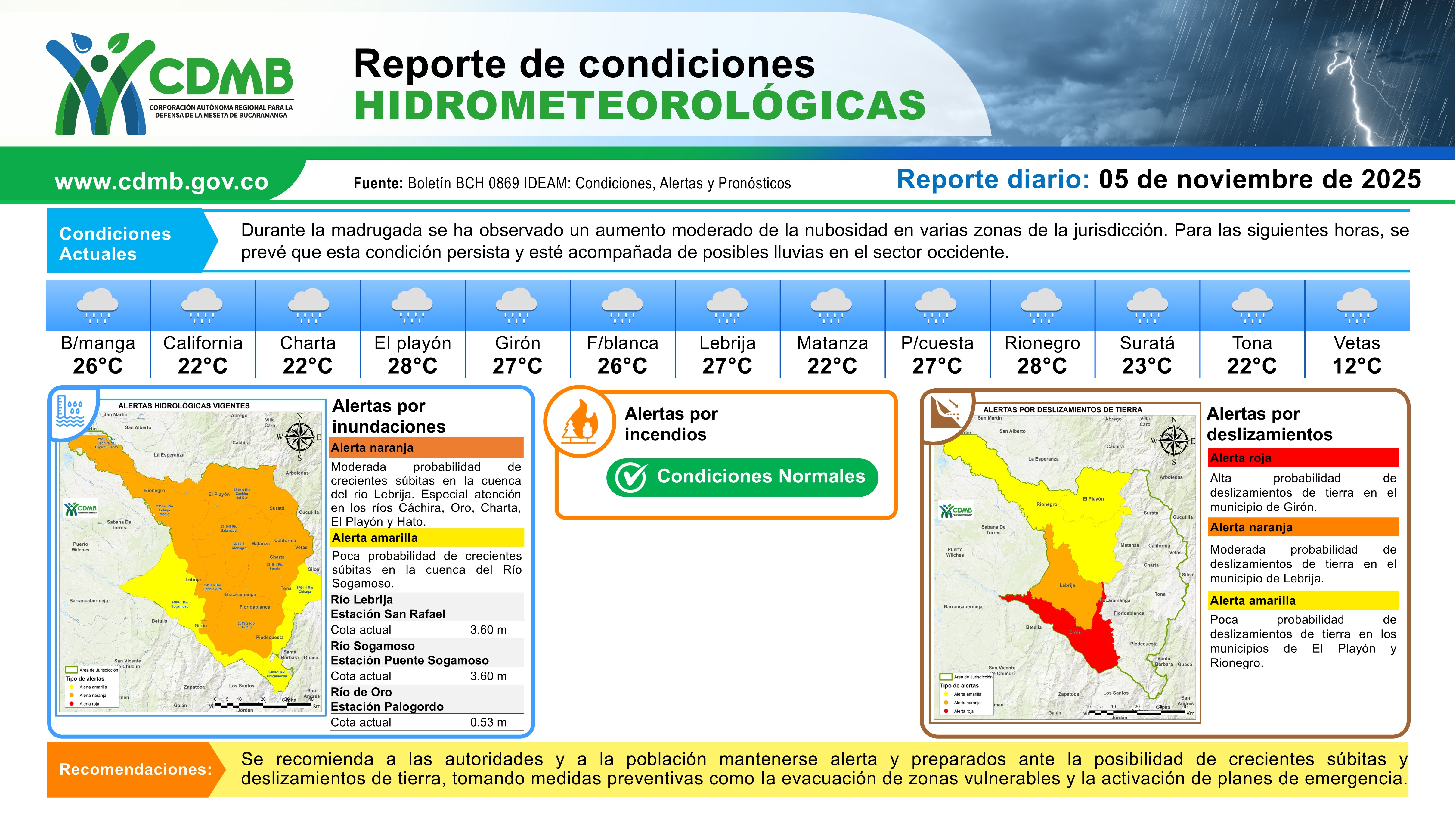Click the wildfire icon beside Alertas por incendios

point(580,422)
